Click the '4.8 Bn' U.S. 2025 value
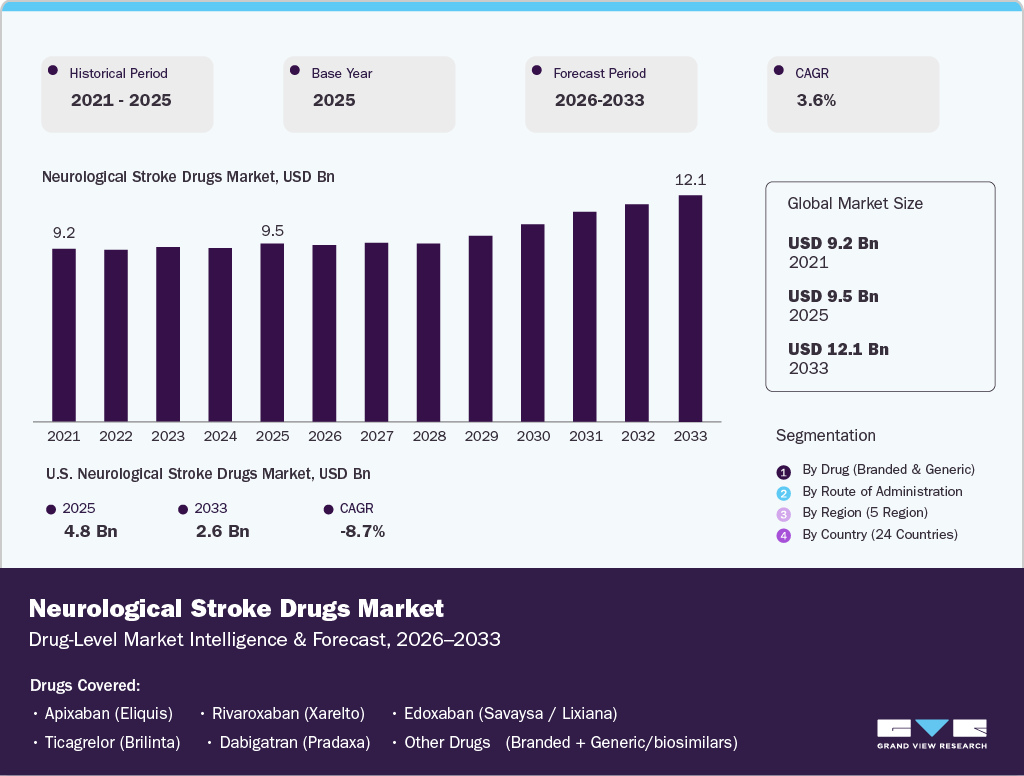 [91, 531]
